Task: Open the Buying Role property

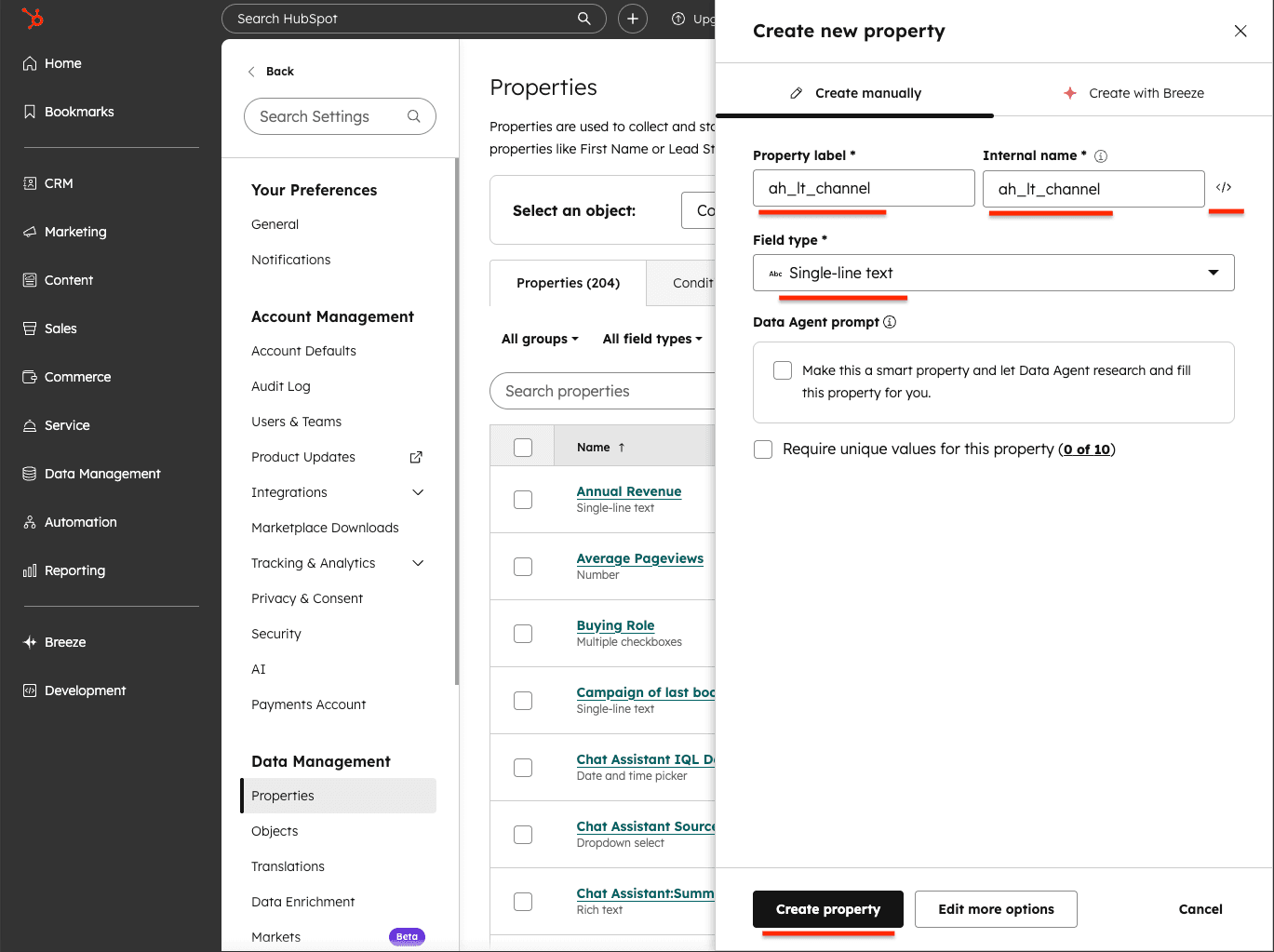Action: [615, 624]
